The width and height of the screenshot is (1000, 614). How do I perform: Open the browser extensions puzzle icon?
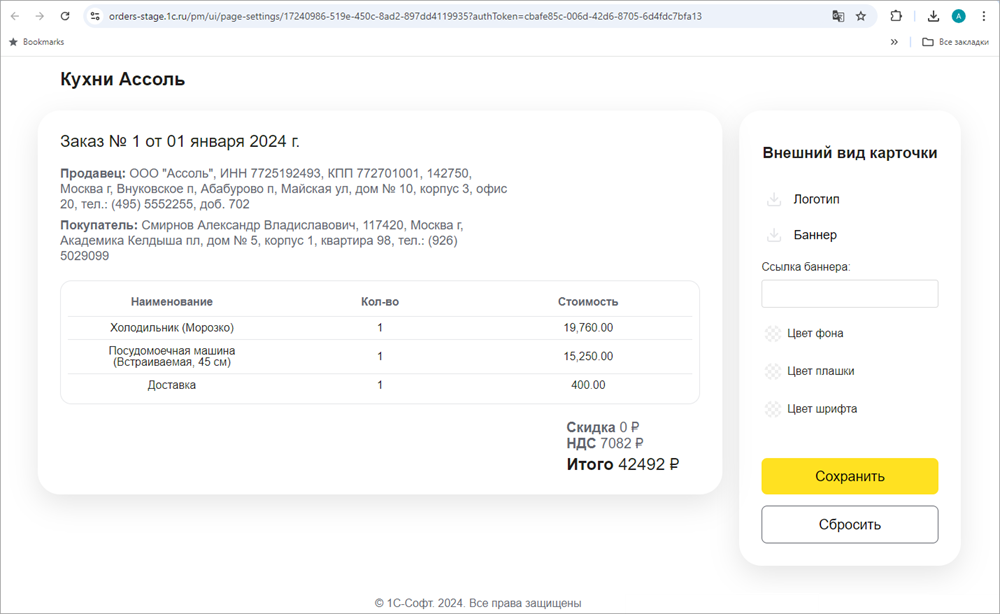pyautogui.click(x=896, y=16)
